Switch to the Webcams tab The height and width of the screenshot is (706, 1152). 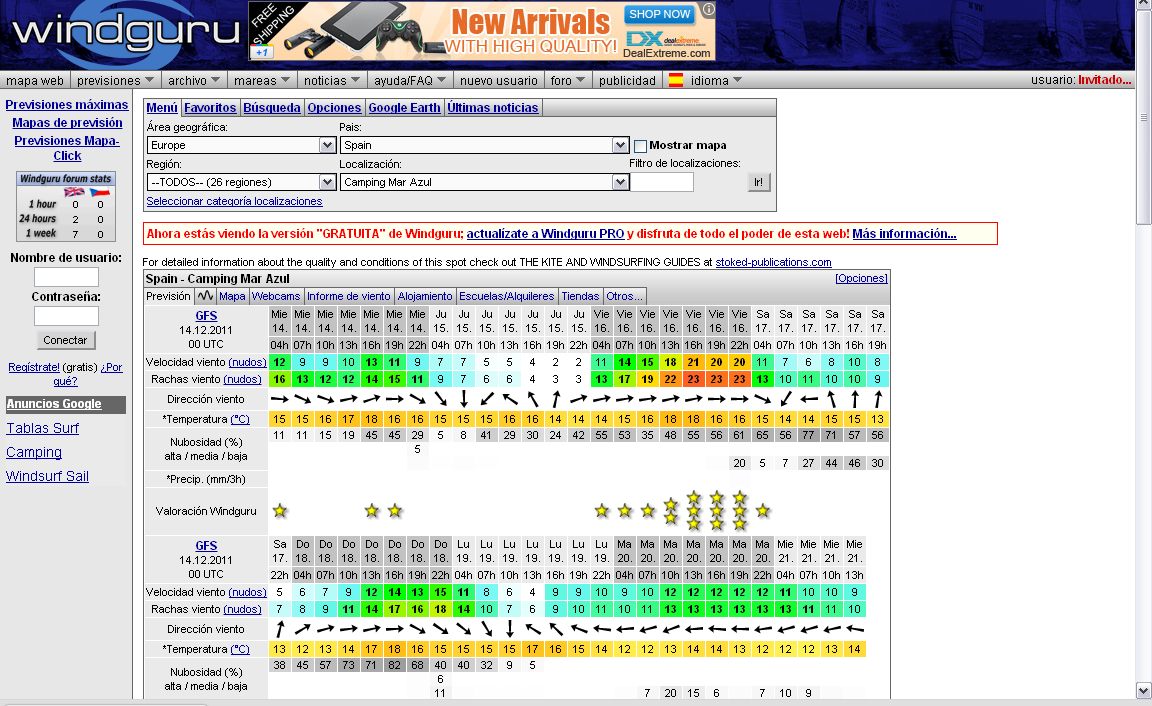pyautogui.click(x=278, y=295)
